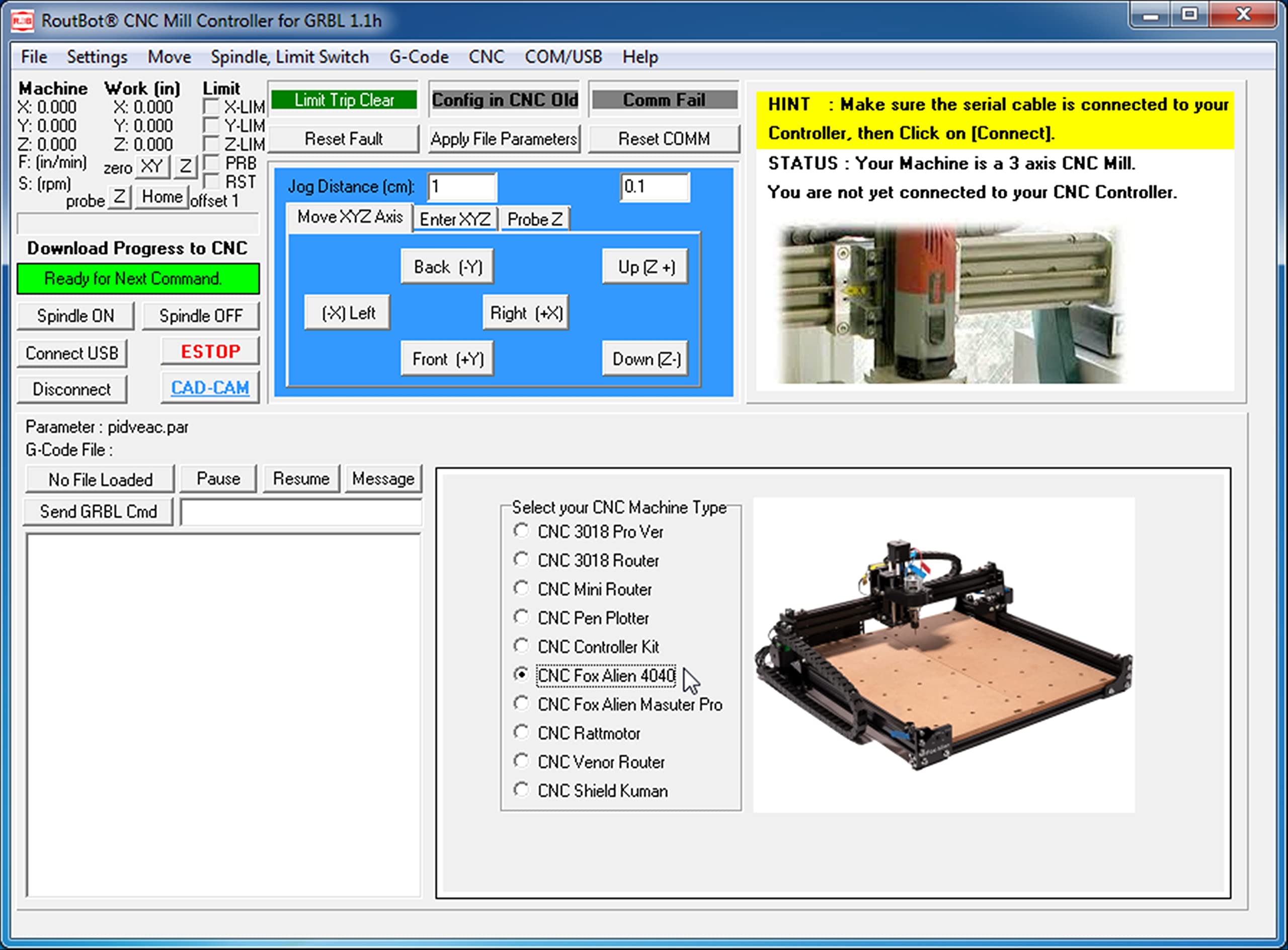Hit the red ESTOP button
Screen dimensions: 1288x950
coord(210,351)
